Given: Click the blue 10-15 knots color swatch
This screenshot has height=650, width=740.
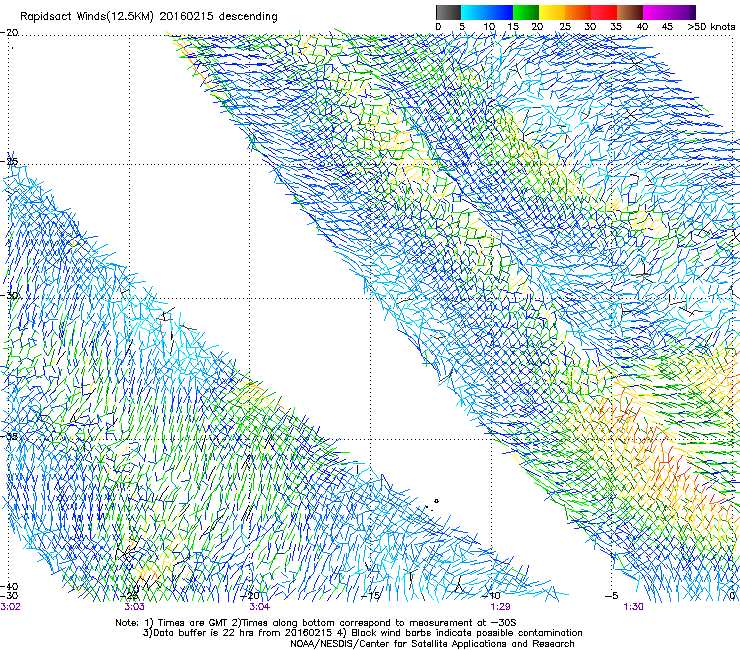Looking at the screenshot, I should [x=500, y=12].
